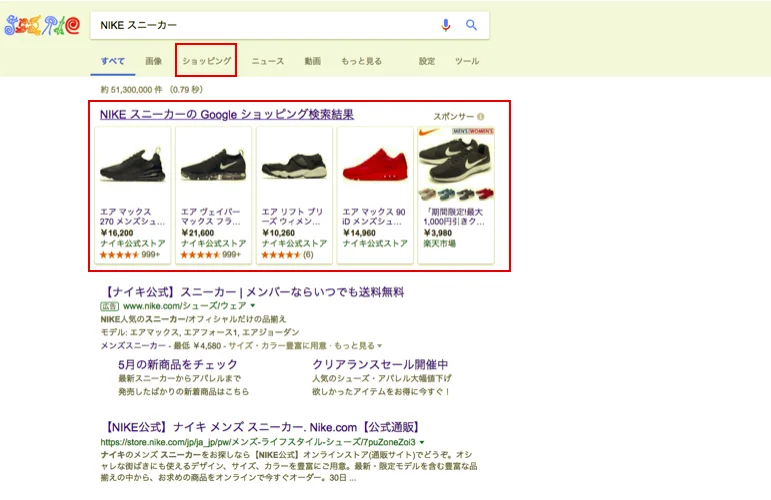Screen dimensions: 771x500
Task: Expand the もっと見る menu
Action: [361, 61]
